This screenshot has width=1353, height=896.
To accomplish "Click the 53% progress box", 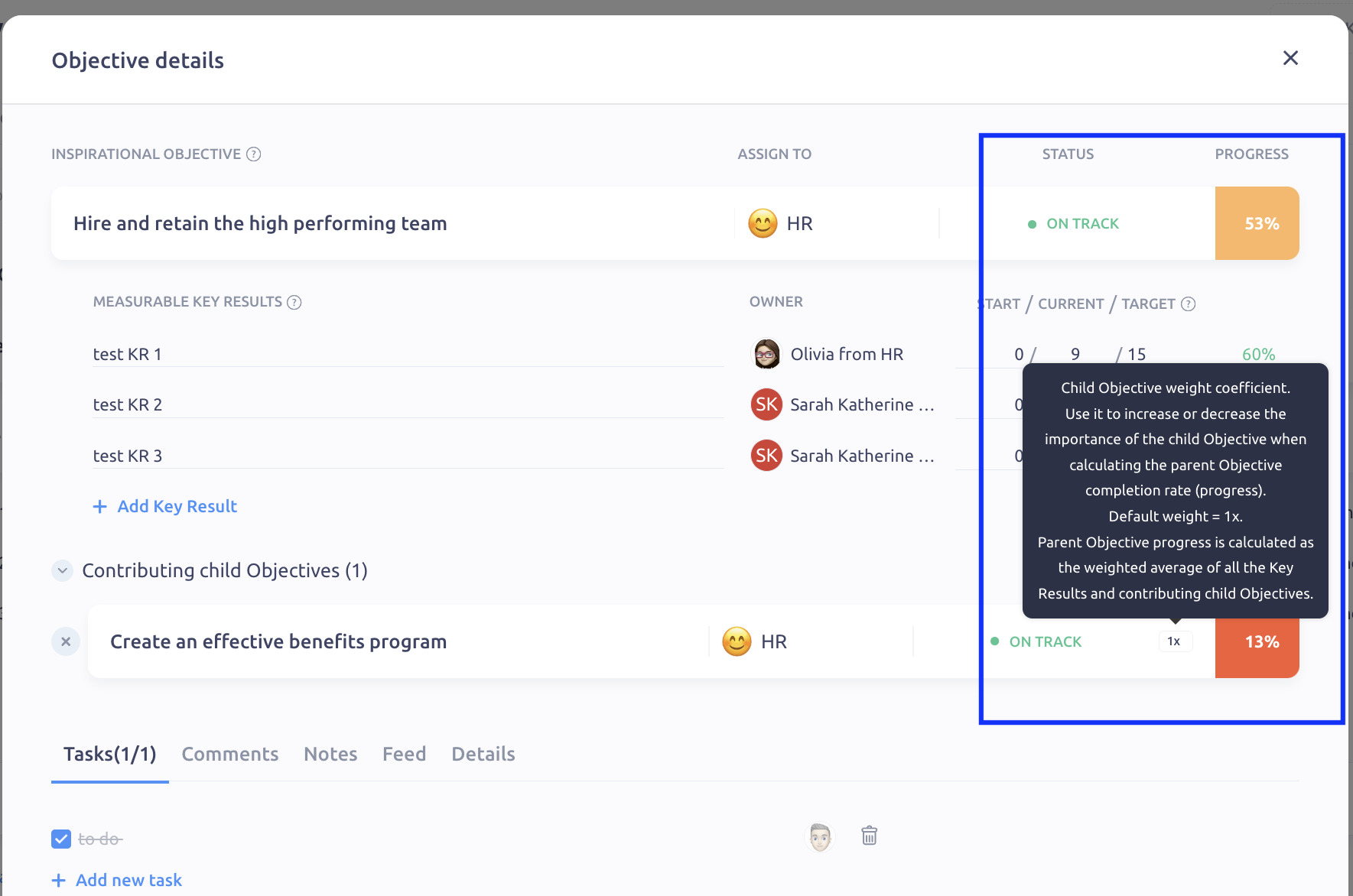I will [1257, 223].
